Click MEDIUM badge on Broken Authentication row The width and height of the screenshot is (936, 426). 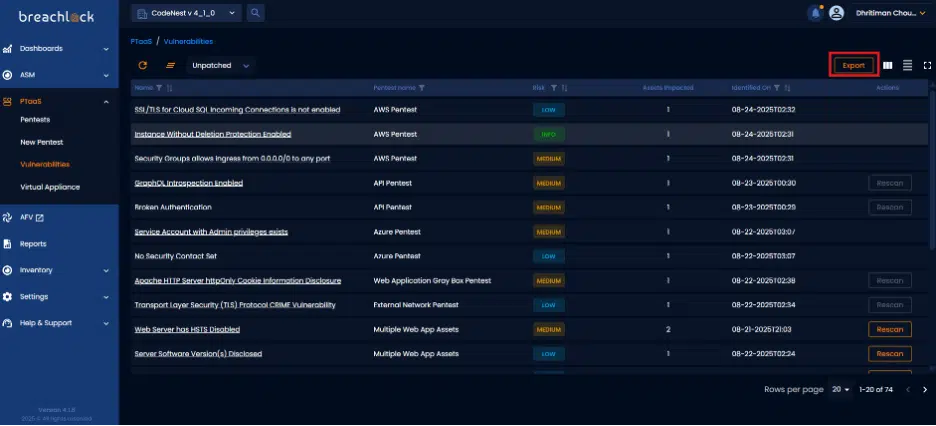click(549, 208)
